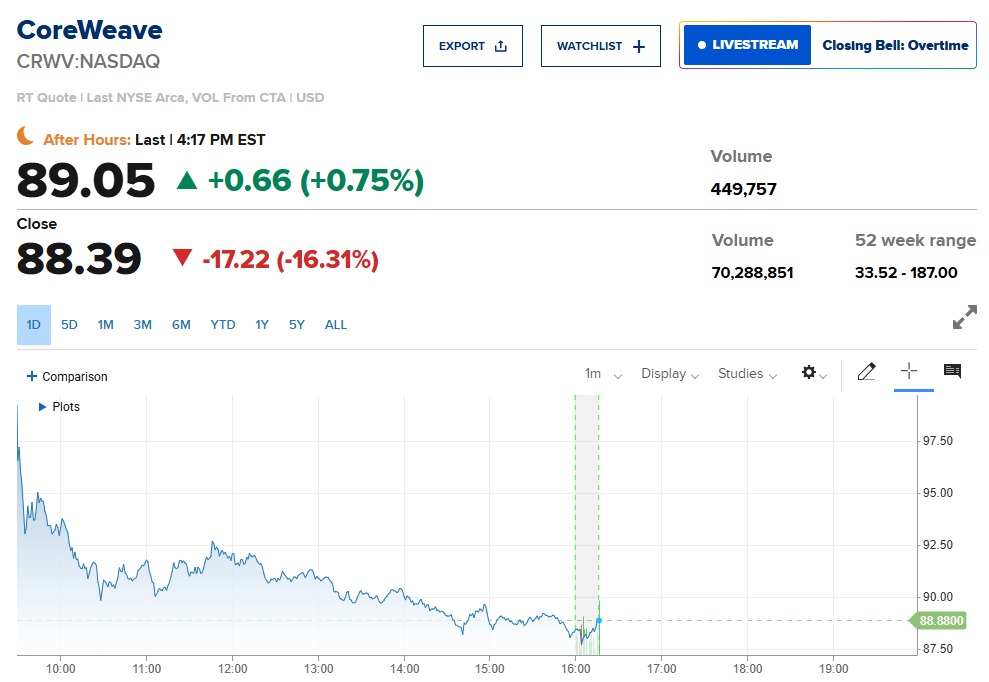The image size is (989, 682).
Task: Switch to the 5D range tab
Action: (x=69, y=325)
